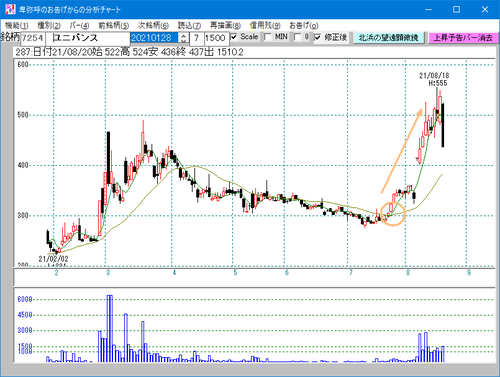Click the 21/02/02 low date label
Image resolution: width=500 pixels, height=377 pixels.
tap(53, 259)
